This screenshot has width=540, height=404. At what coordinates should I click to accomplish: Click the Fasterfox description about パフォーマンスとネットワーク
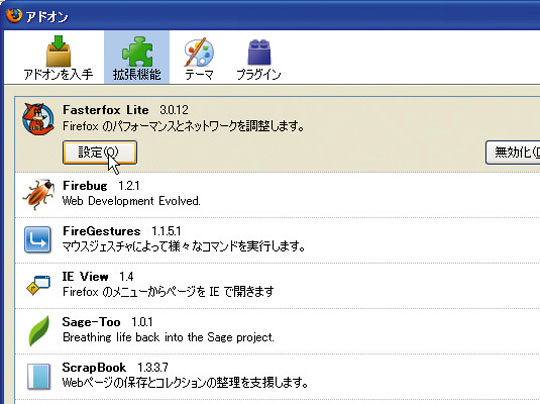[x=184, y=126]
